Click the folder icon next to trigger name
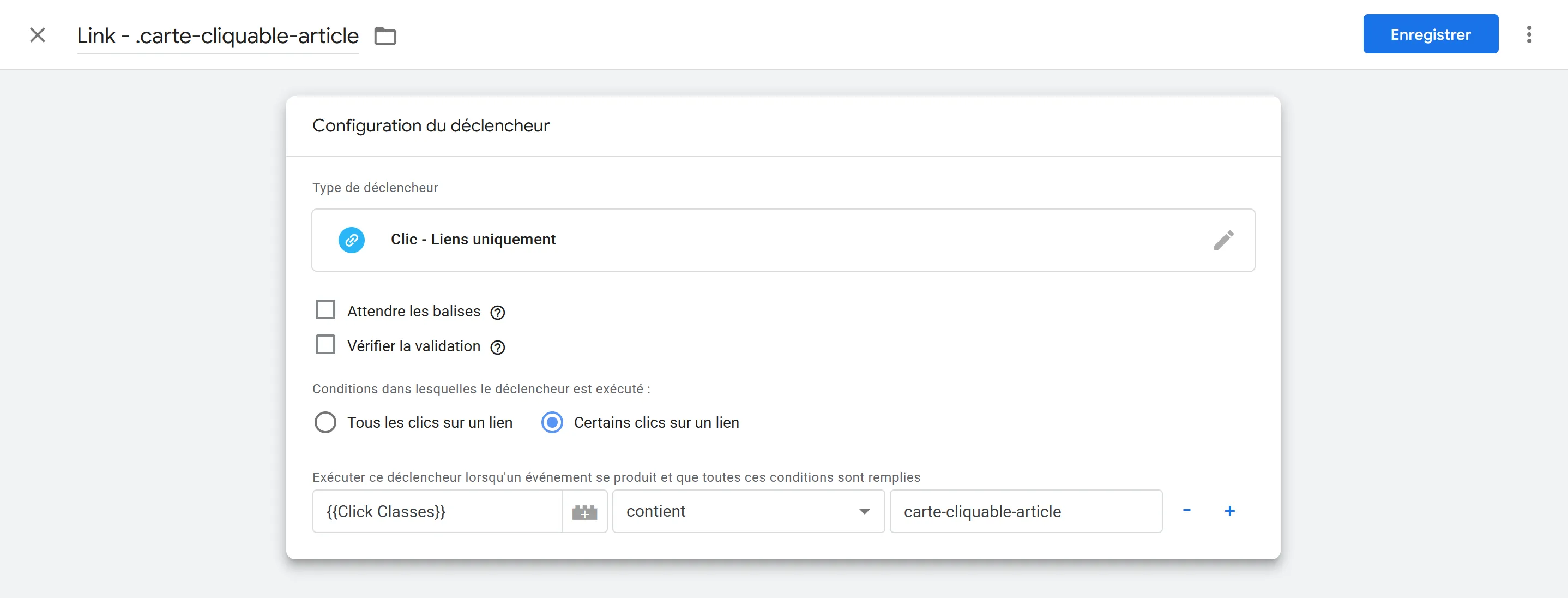 [x=385, y=37]
